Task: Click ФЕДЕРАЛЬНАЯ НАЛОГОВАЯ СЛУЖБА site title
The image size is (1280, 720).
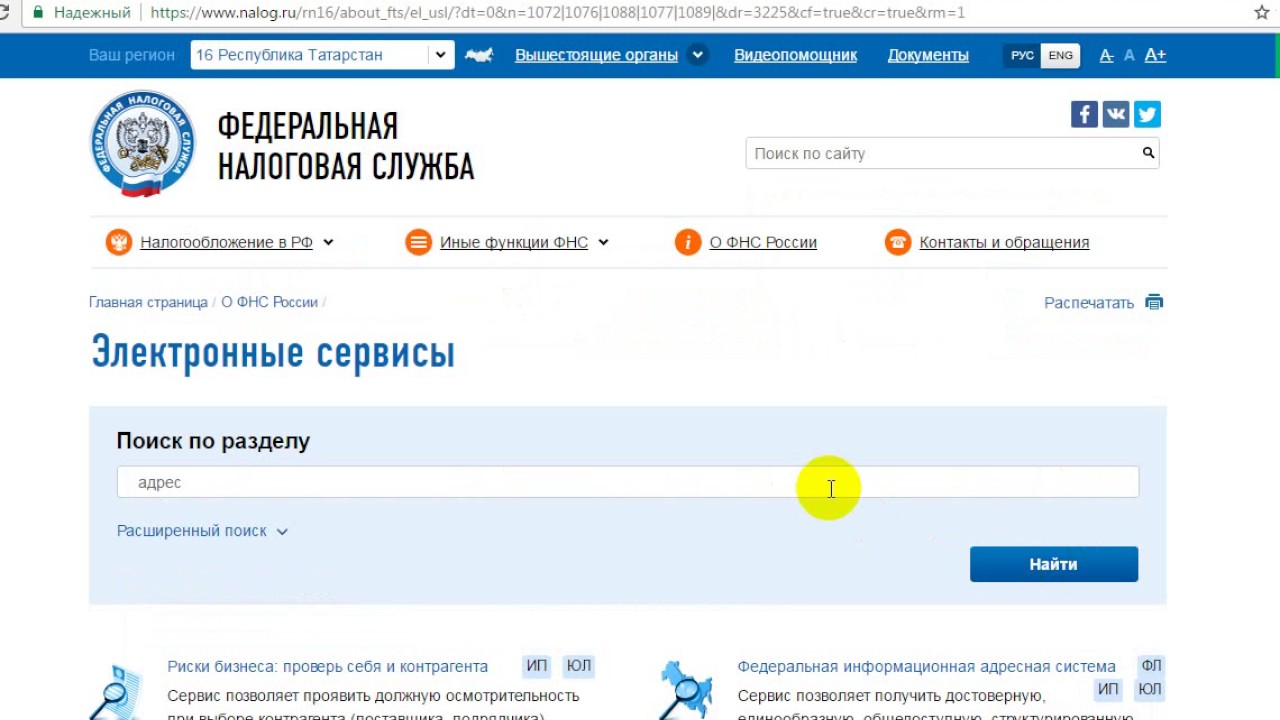Action: tap(346, 146)
